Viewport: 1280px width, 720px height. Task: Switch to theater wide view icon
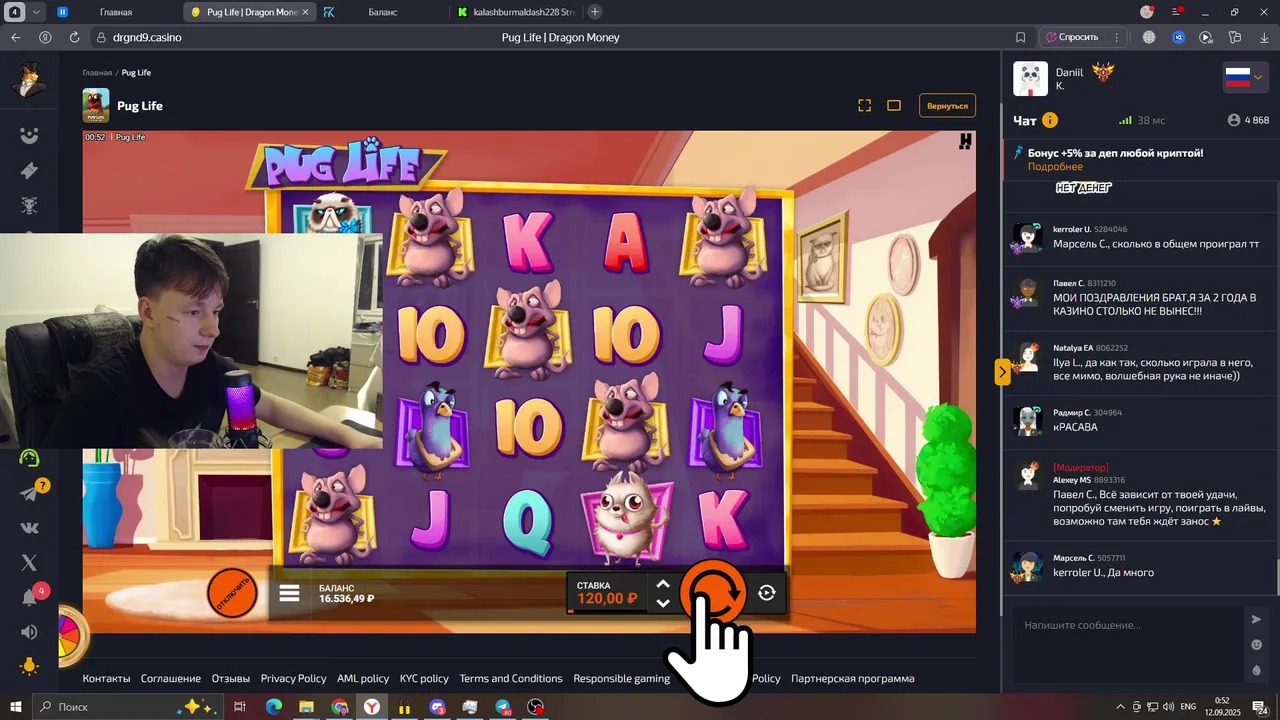click(x=894, y=105)
